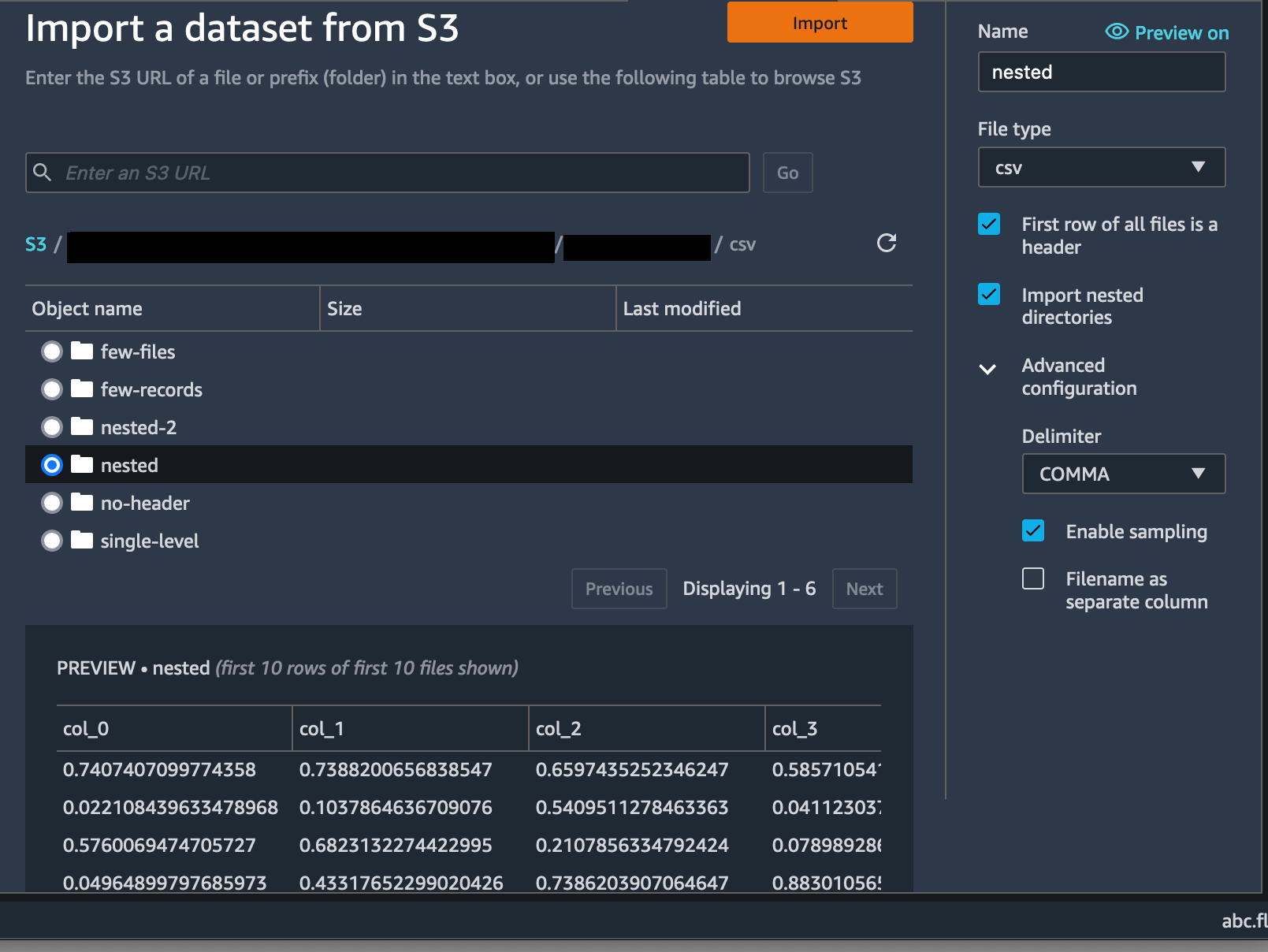Select the few-records radio button

pos(52,389)
